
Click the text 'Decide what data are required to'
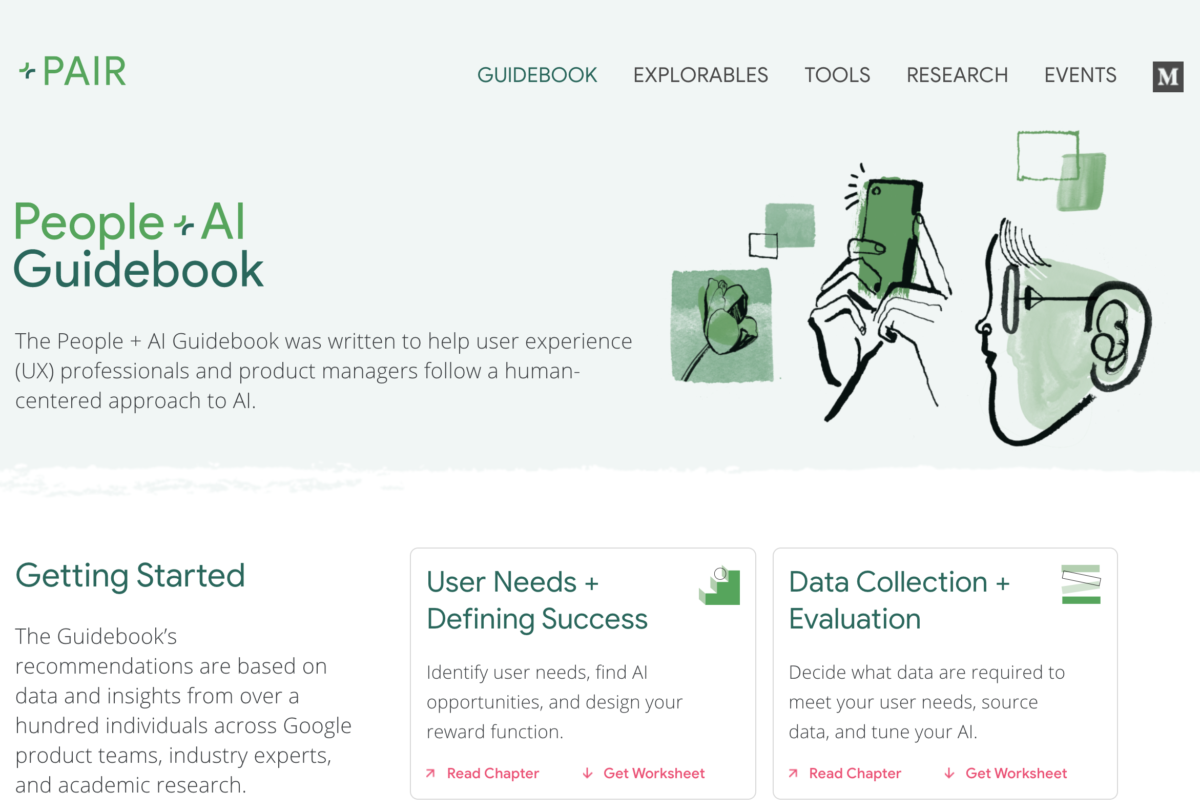pyautogui.click(x=927, y=673)
